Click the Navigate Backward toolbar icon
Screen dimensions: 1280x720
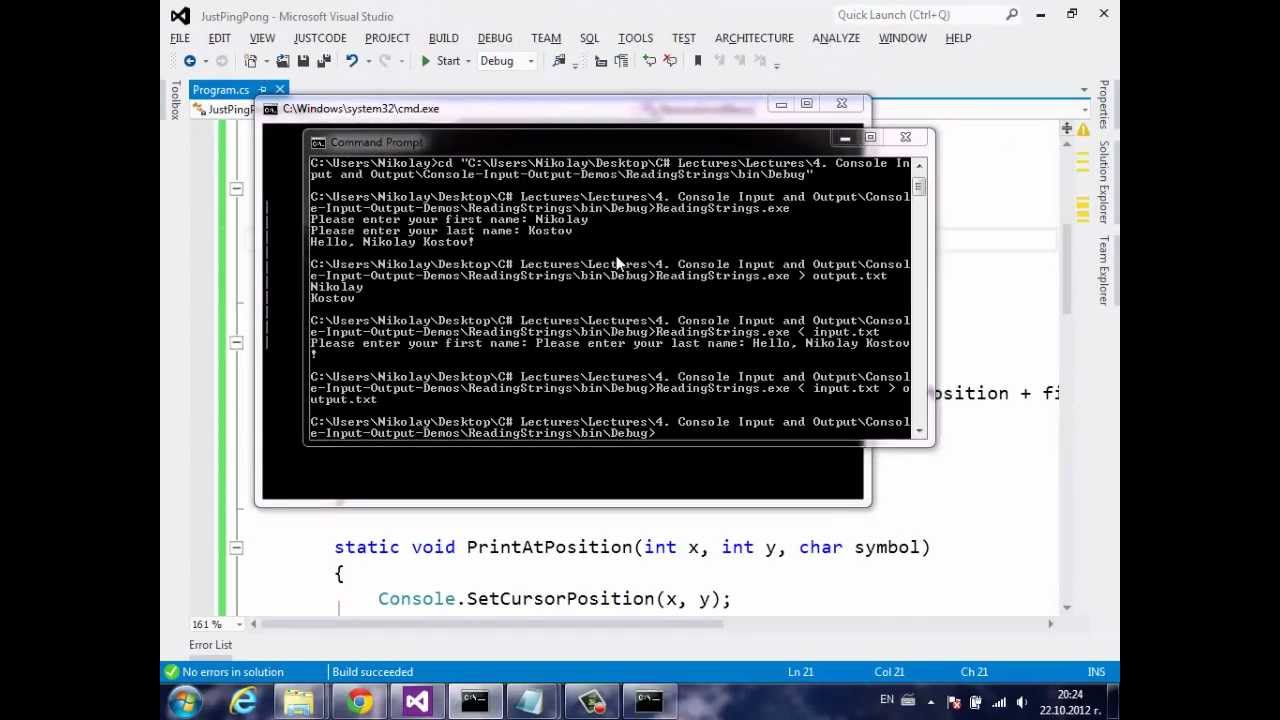coord(189,61)
